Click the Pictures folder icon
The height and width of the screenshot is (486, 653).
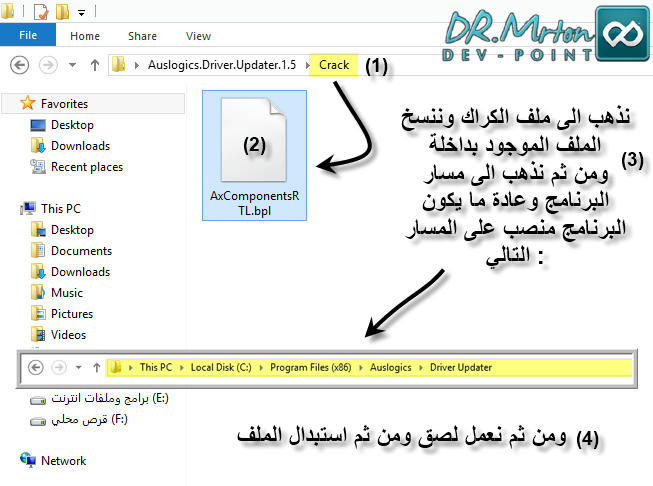coord(38,313)
